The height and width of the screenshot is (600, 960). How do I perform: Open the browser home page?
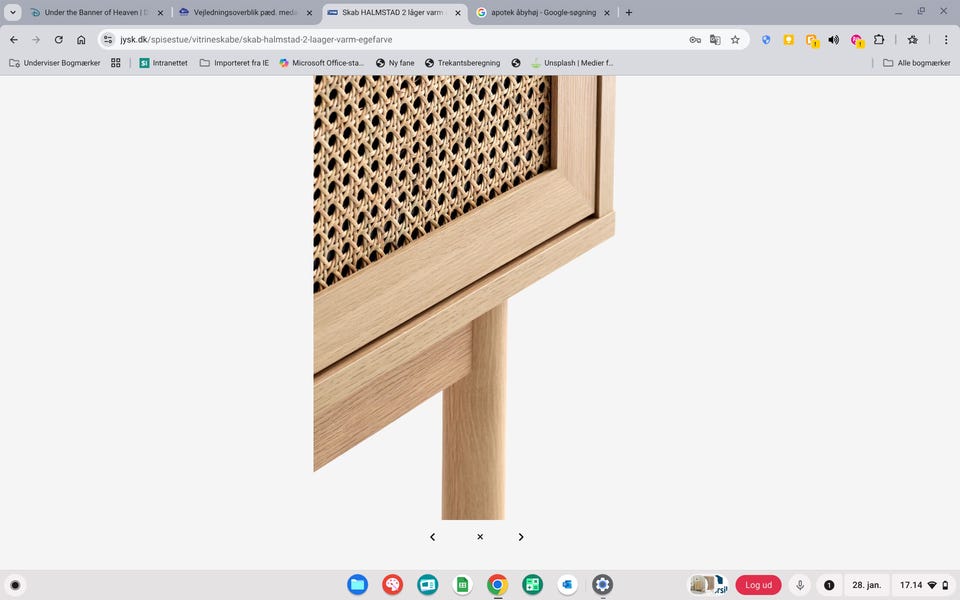point(81,40)
